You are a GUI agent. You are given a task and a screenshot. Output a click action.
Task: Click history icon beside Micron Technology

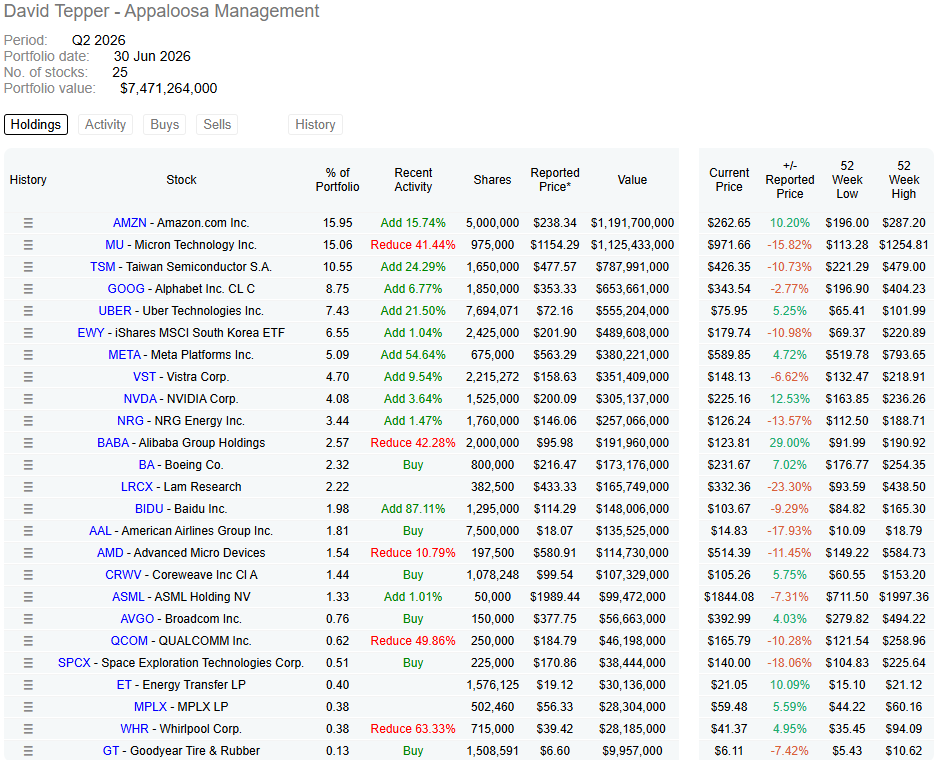point(28,245)
